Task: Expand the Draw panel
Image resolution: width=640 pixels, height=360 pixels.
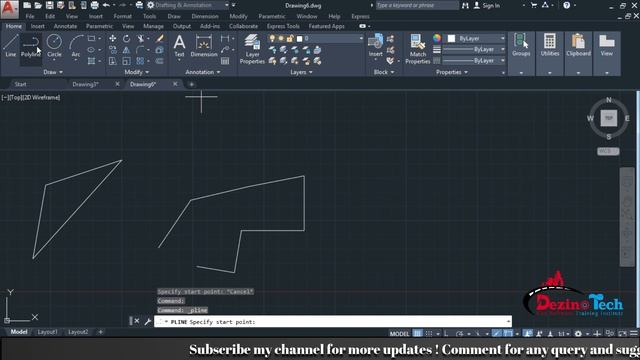Action: [x=53, y=72]
